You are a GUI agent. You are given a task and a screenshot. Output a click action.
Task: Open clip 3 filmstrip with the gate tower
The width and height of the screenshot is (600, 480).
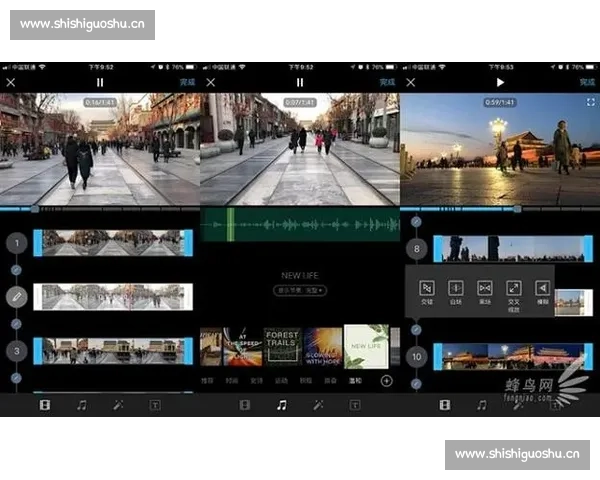click(113, 351)
